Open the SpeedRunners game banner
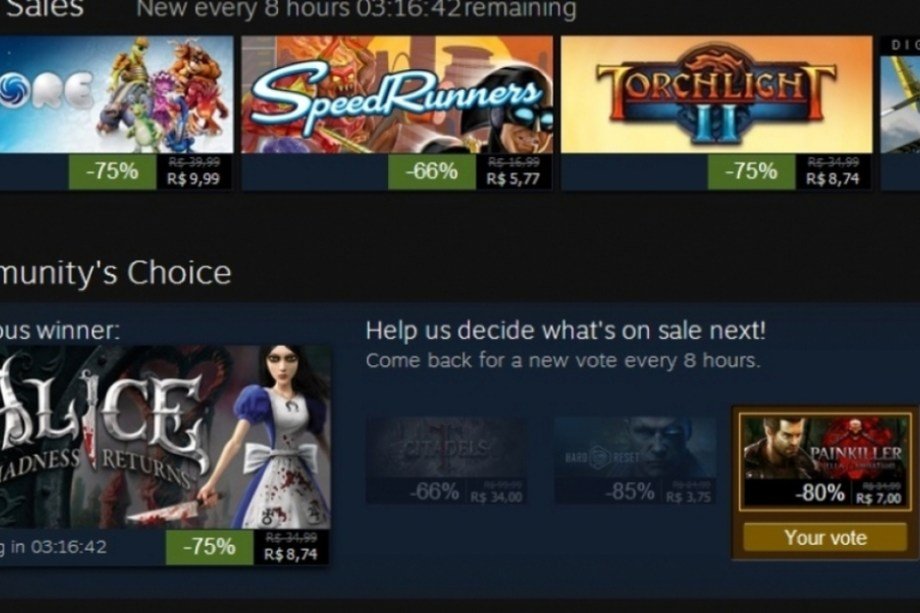This screenshot has height=613, width=920. (397, 94)
